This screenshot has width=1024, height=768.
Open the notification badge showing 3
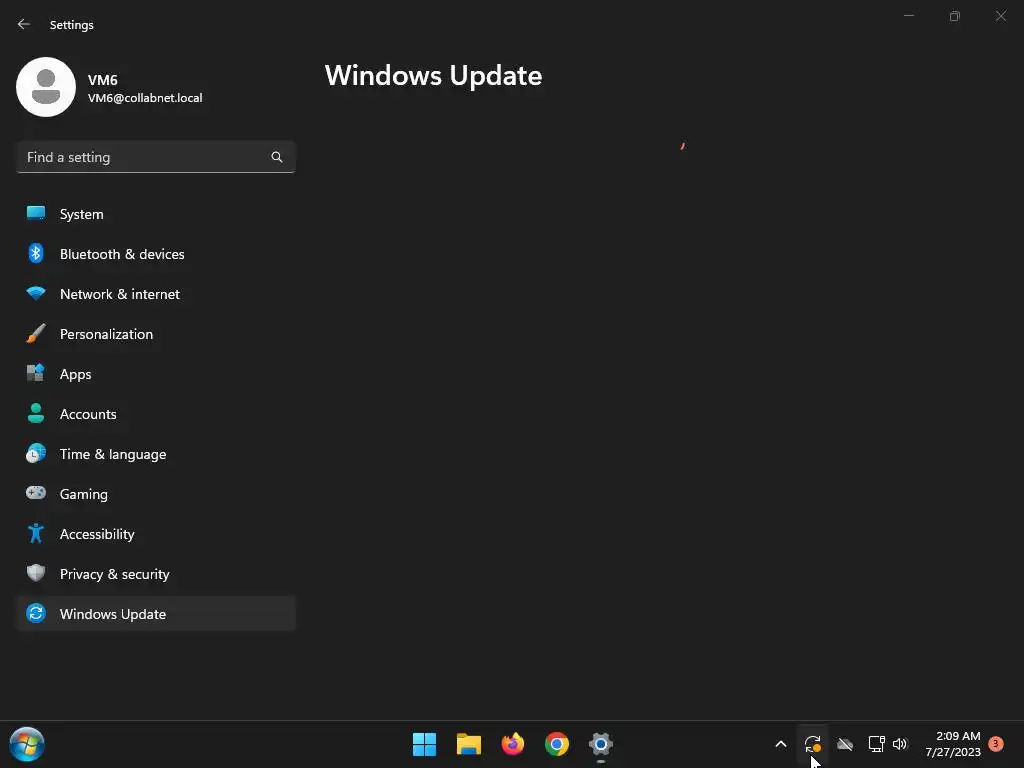(x=996, y=744)
